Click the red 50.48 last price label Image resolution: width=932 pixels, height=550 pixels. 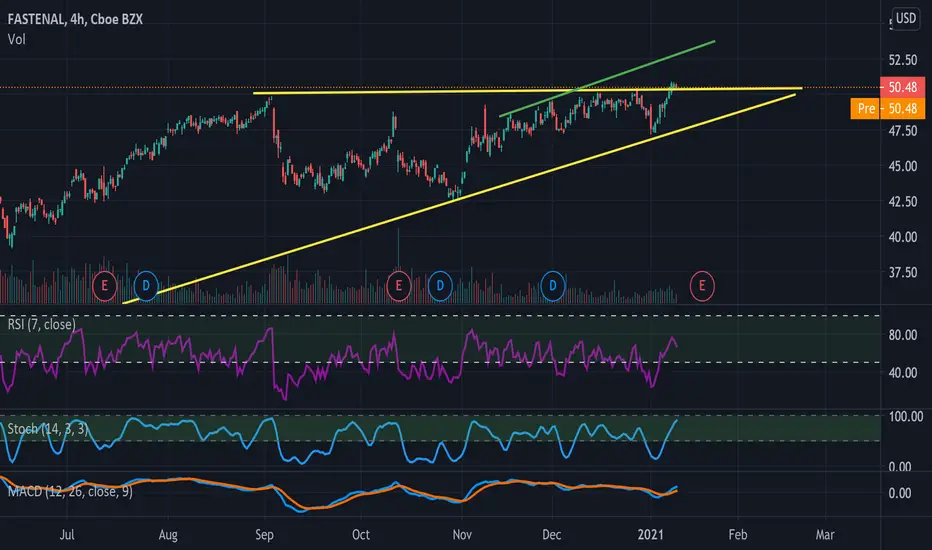point(902,87)
